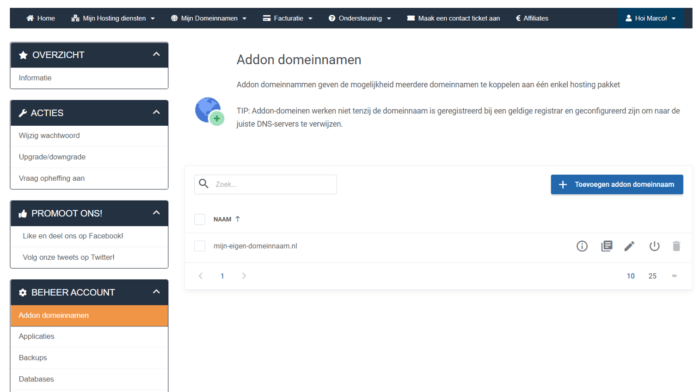Viewport: 700px width, 392px height.
Task: Open logs icon for mijn-eigen-domeinnaam.nl row
Action: 606,246
